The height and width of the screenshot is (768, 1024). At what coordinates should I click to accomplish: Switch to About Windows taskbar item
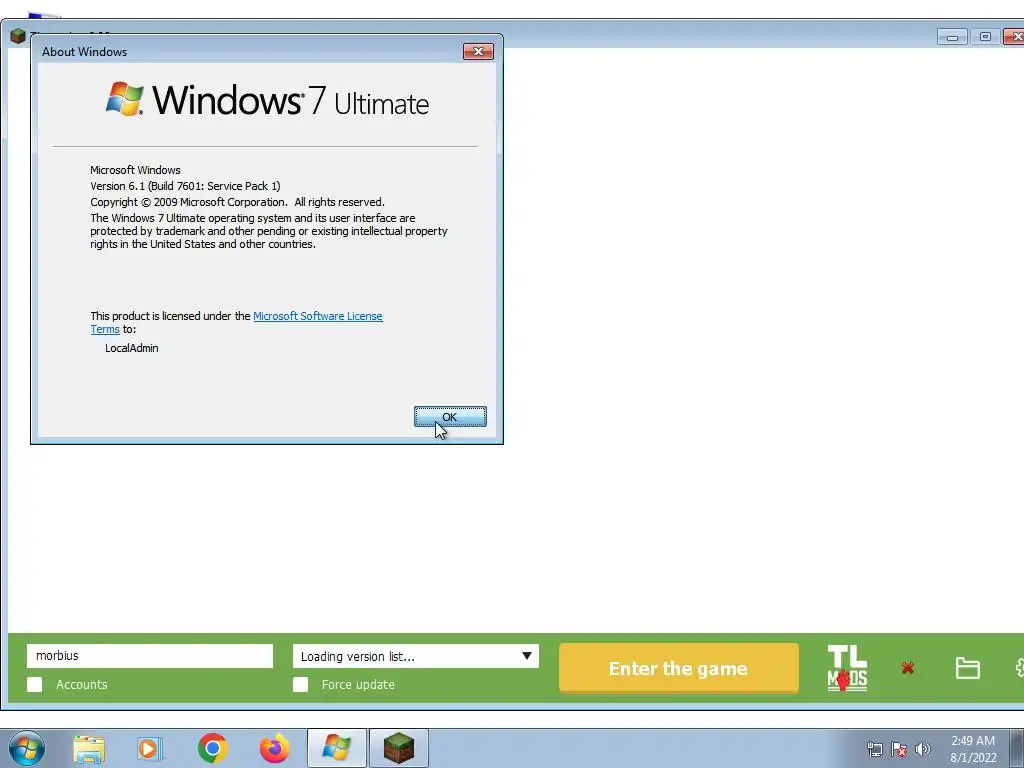pos(336,748)
